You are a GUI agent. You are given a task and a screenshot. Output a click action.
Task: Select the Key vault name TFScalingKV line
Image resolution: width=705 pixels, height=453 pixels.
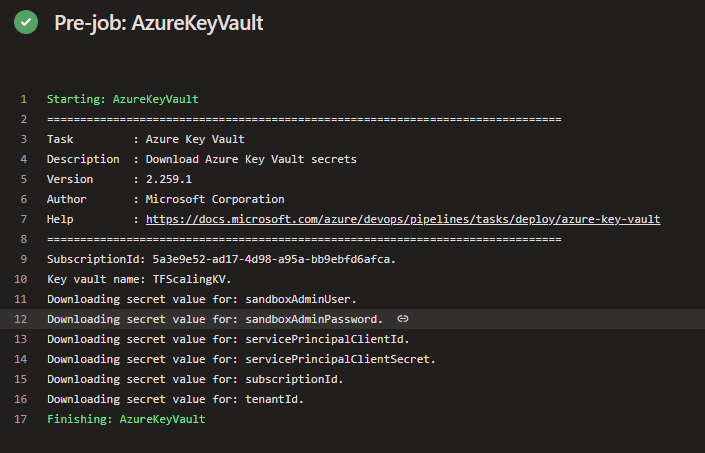139,280
